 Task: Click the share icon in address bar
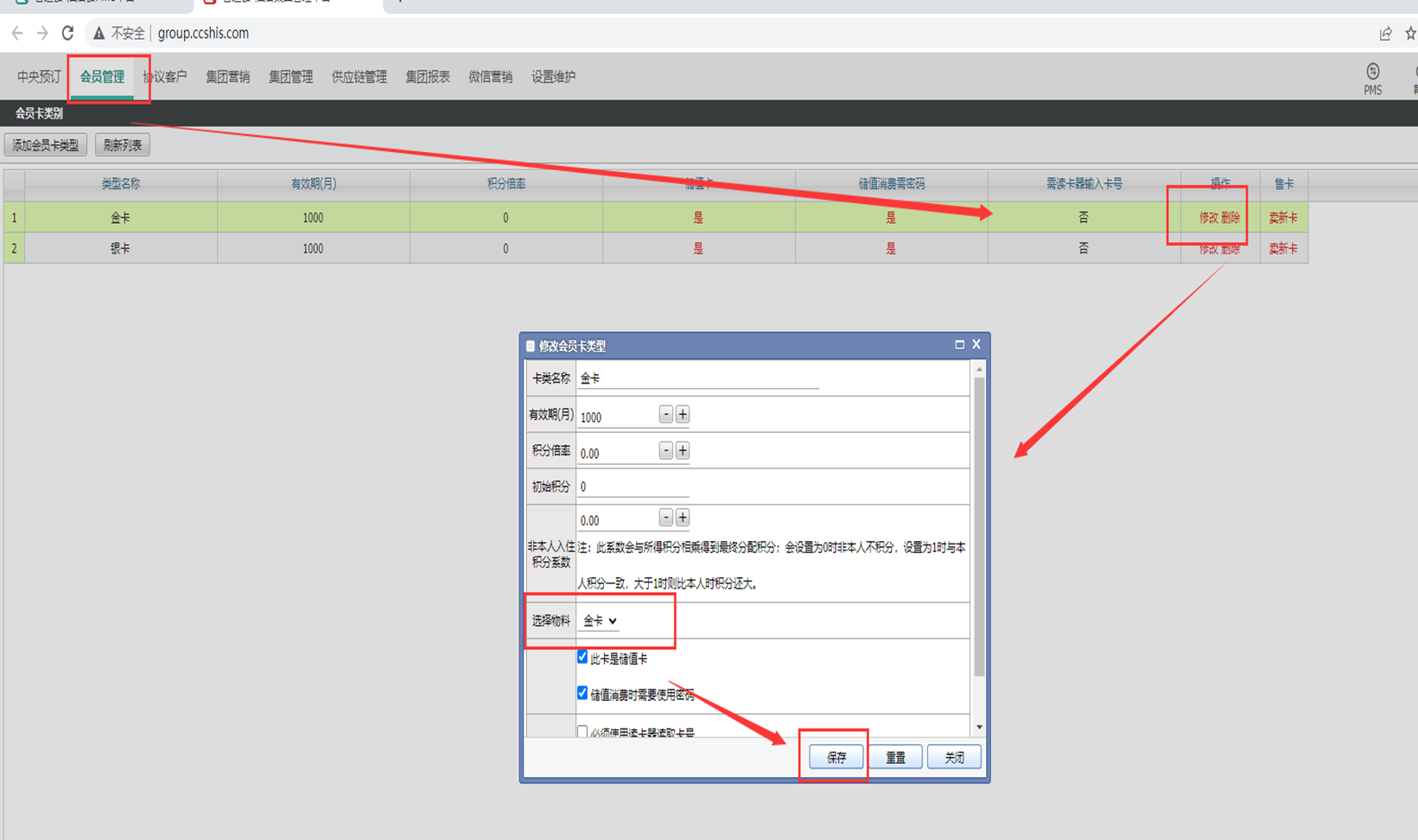pyautogui.click(x=1385, y=34)
